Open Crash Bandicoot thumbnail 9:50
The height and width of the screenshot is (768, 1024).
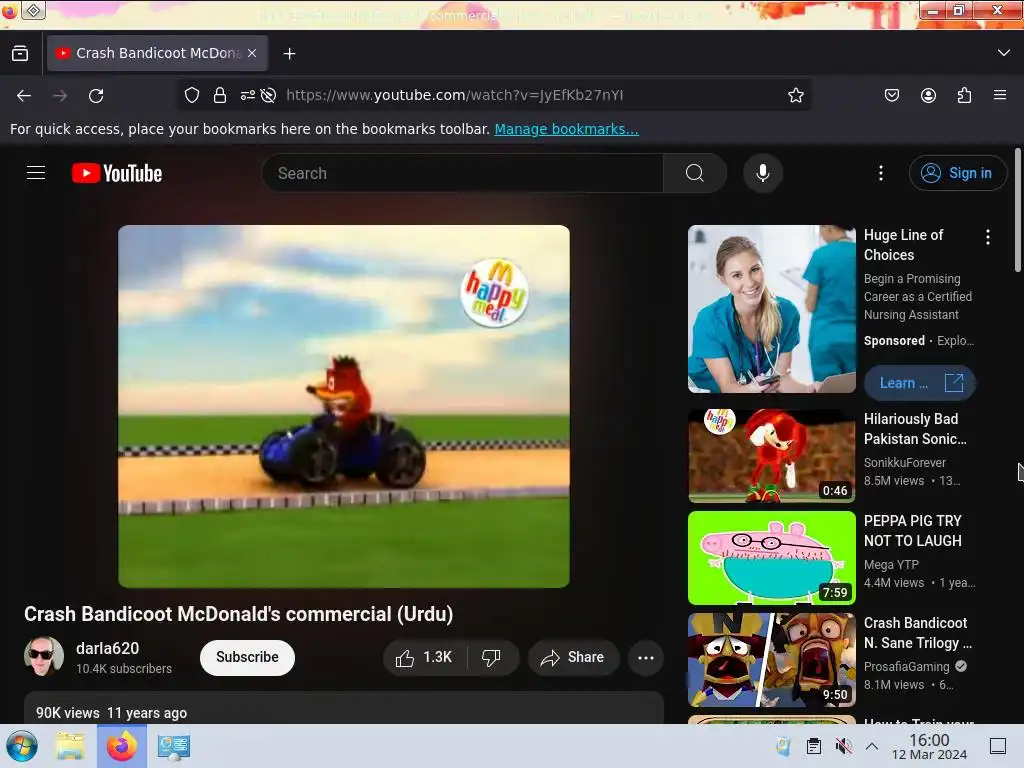tap(771, 660)
